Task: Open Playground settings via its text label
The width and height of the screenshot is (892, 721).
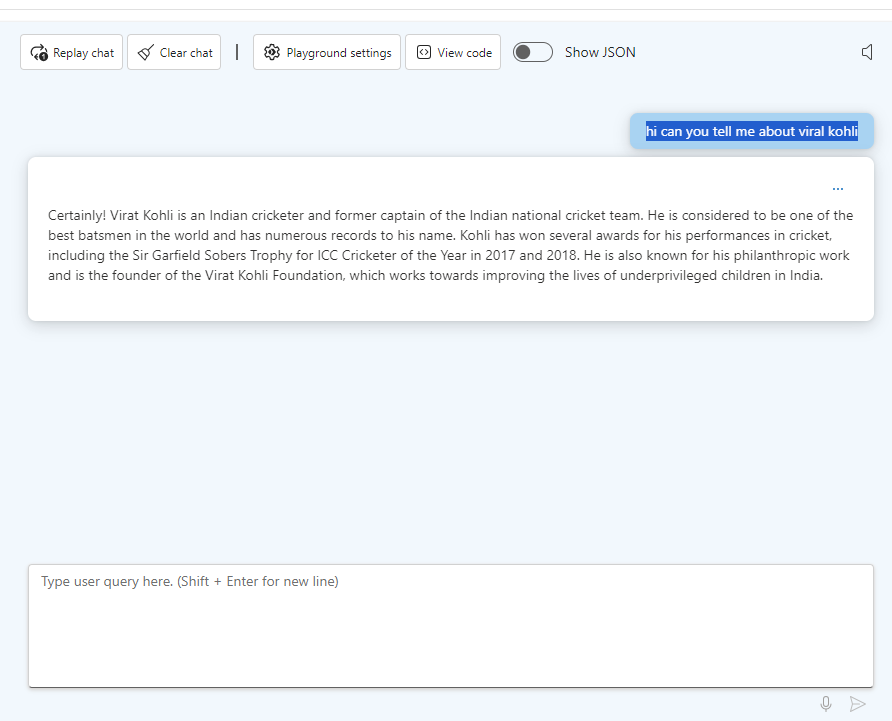Action: click(339, 53)
